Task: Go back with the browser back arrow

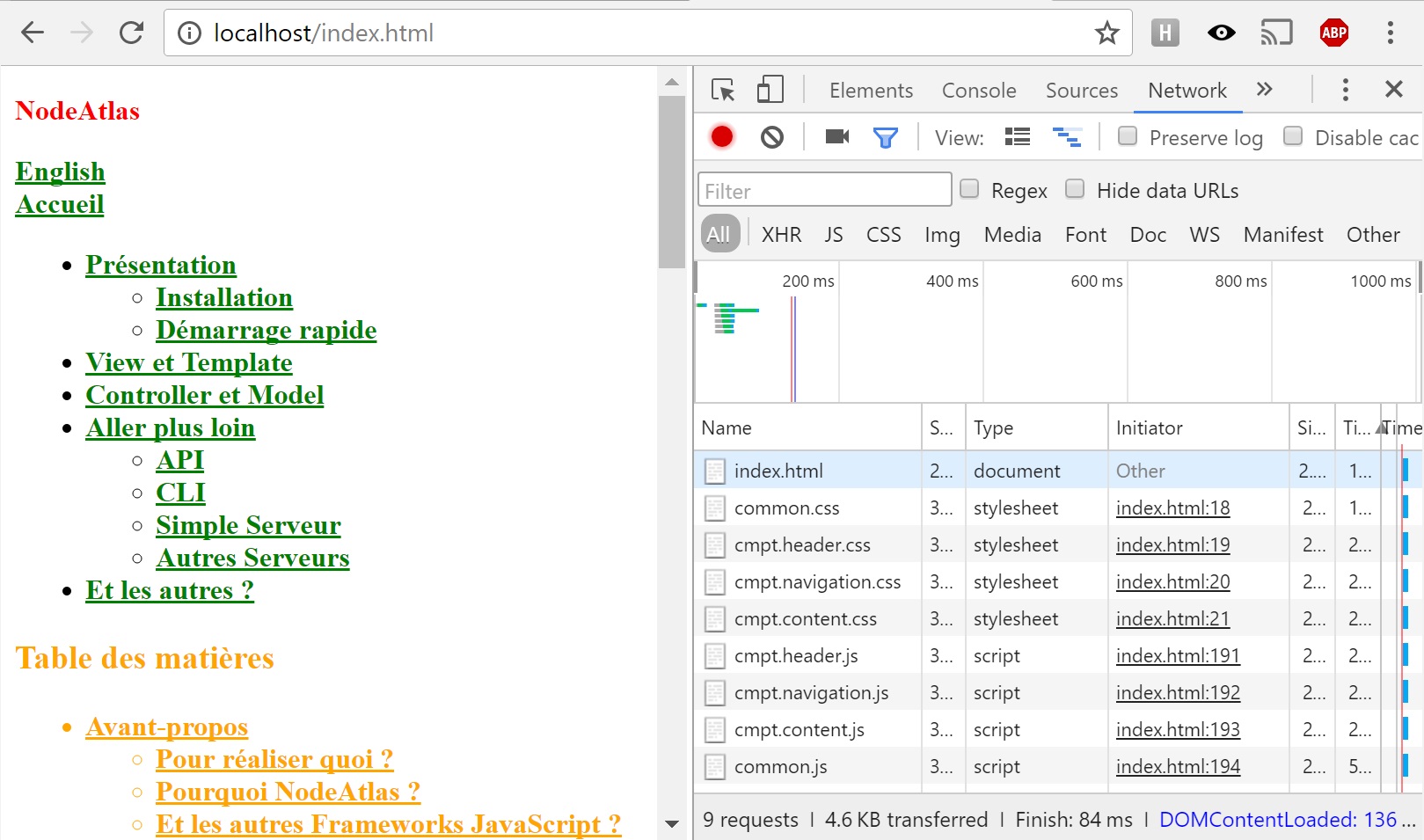Action: [33, 33]
